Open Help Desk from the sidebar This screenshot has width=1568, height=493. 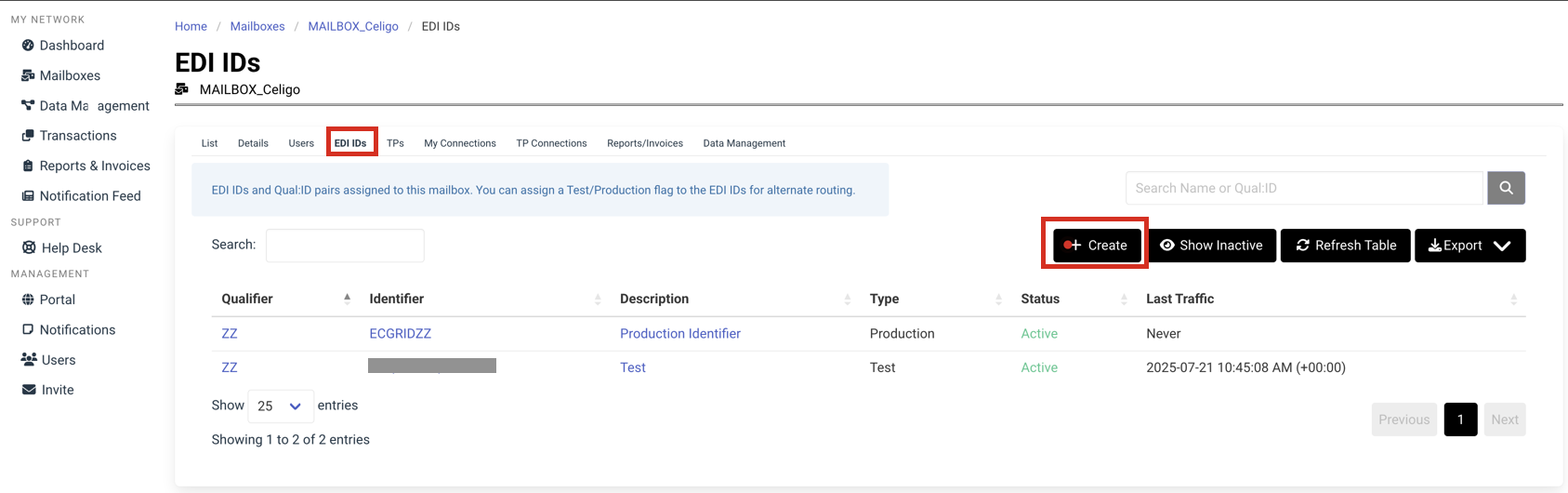click(x=72, y=247)
